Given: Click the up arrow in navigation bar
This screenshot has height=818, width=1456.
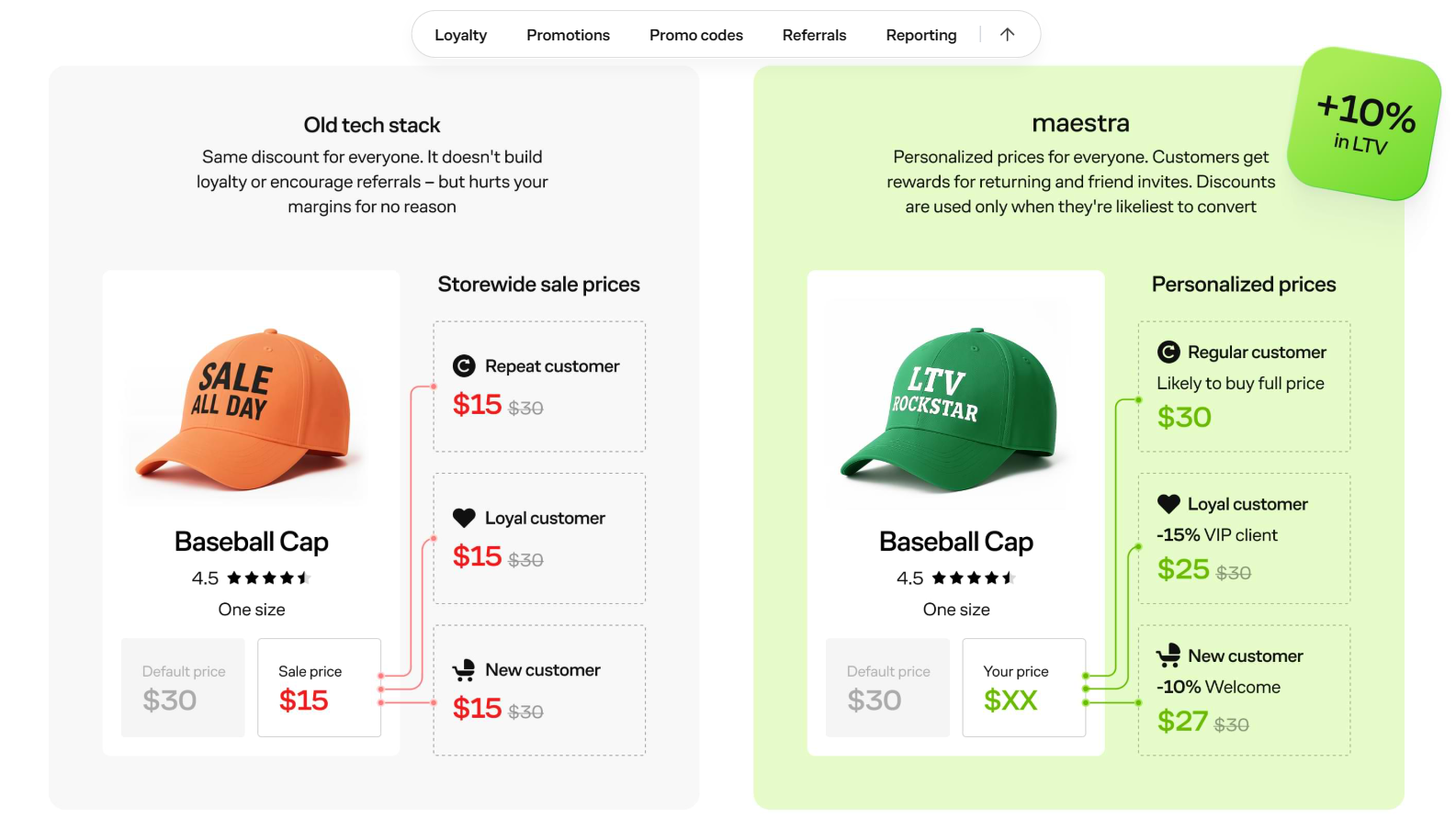Looking at the screenshot, I should point(1007,35).
